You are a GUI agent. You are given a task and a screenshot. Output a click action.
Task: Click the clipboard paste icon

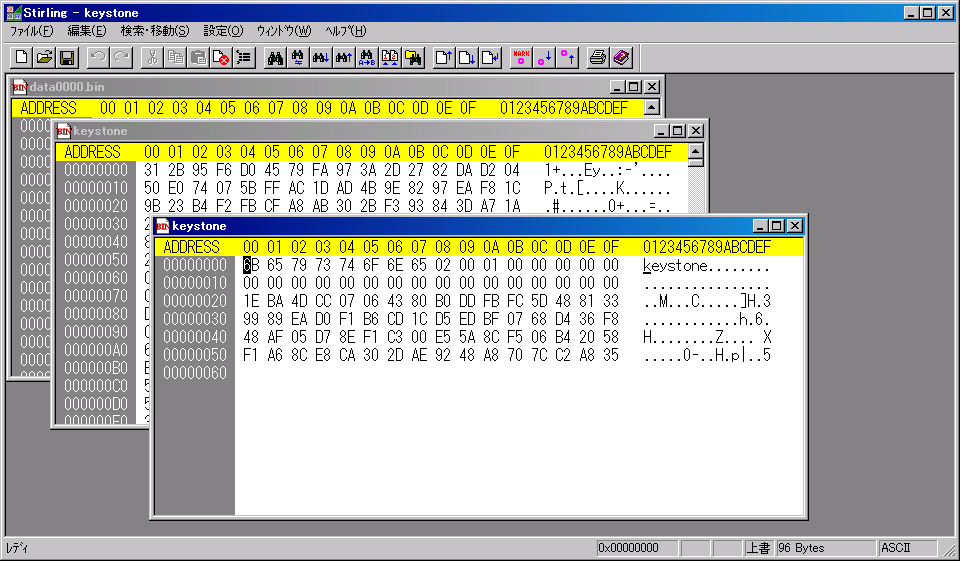point(198,58)
